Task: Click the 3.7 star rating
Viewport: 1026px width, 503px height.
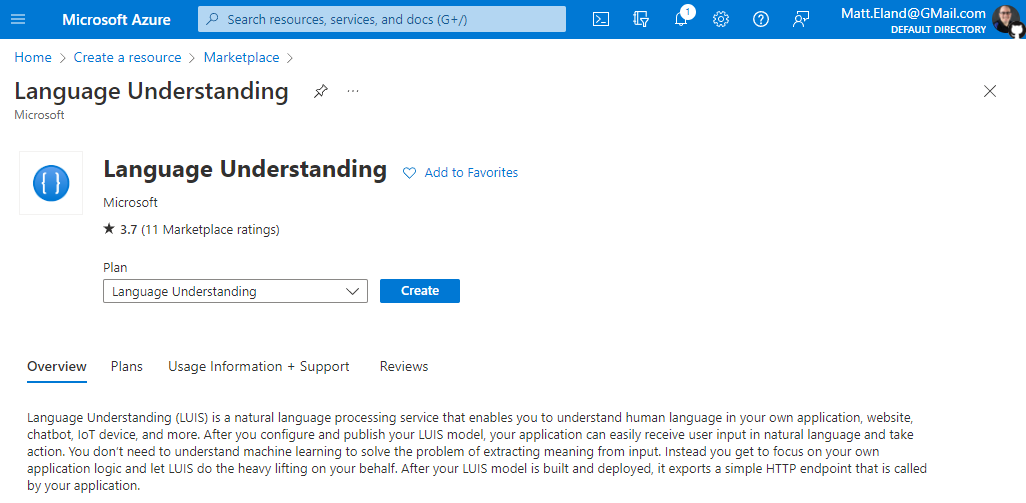Action: pyautogui.click(x=120, y=230)
